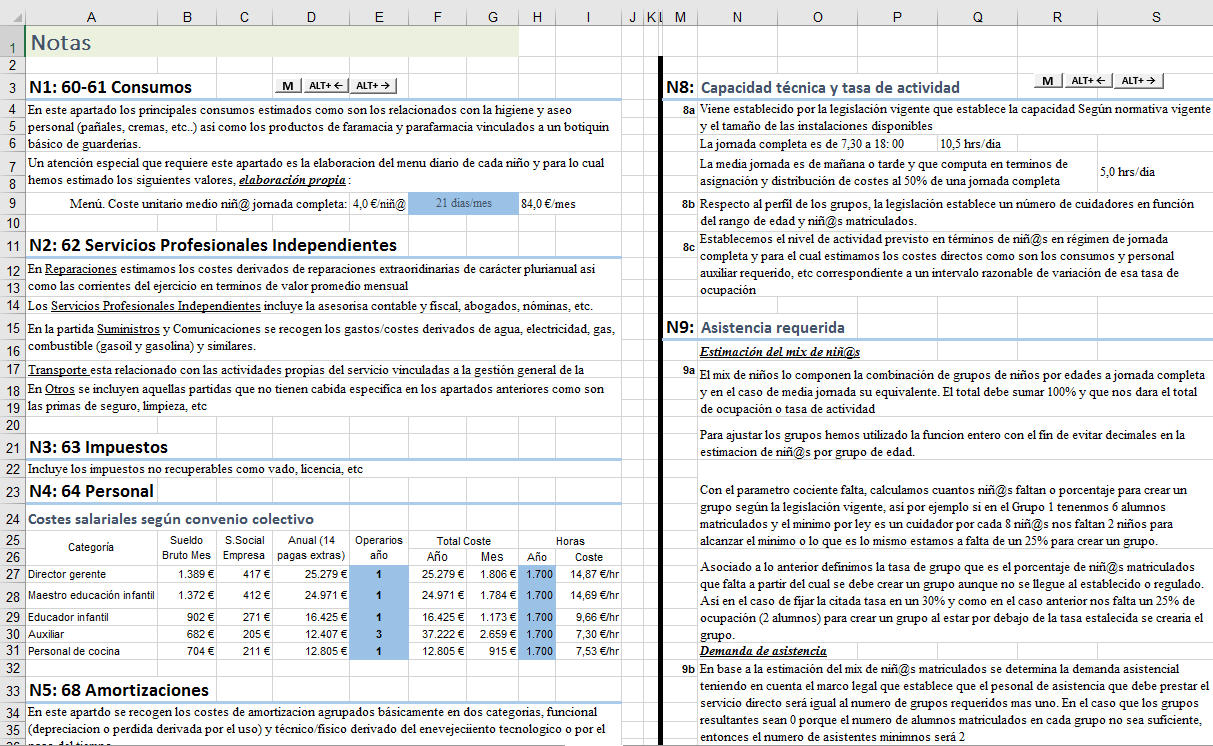Select row 27 header

coord(12,574)
